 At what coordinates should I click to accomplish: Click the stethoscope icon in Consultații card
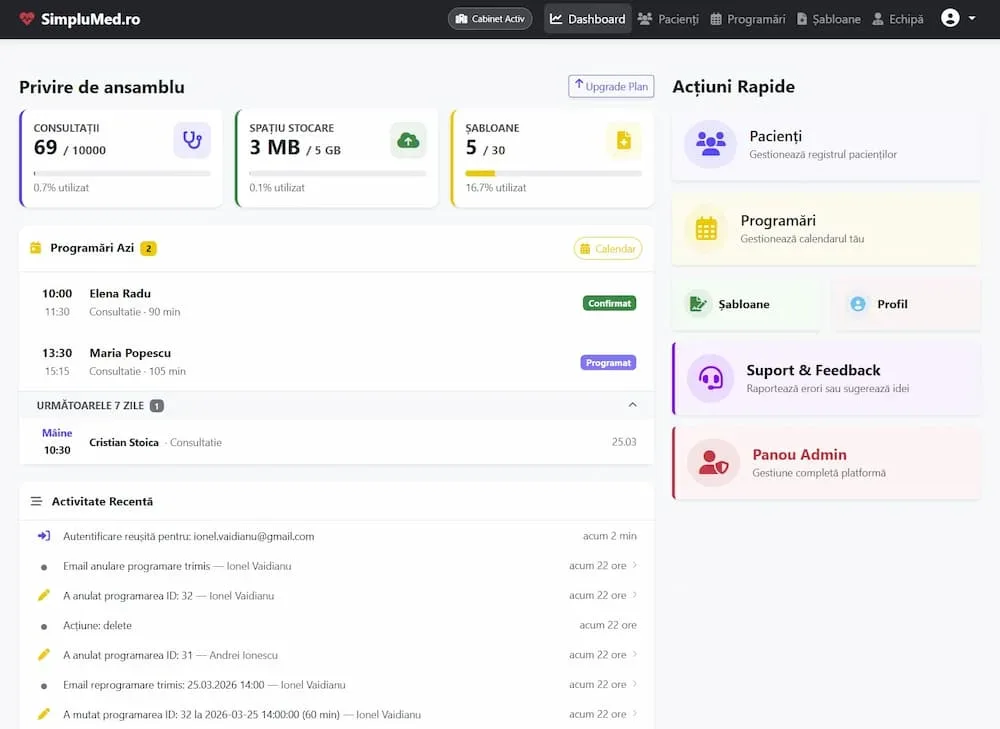pos(192,140)
